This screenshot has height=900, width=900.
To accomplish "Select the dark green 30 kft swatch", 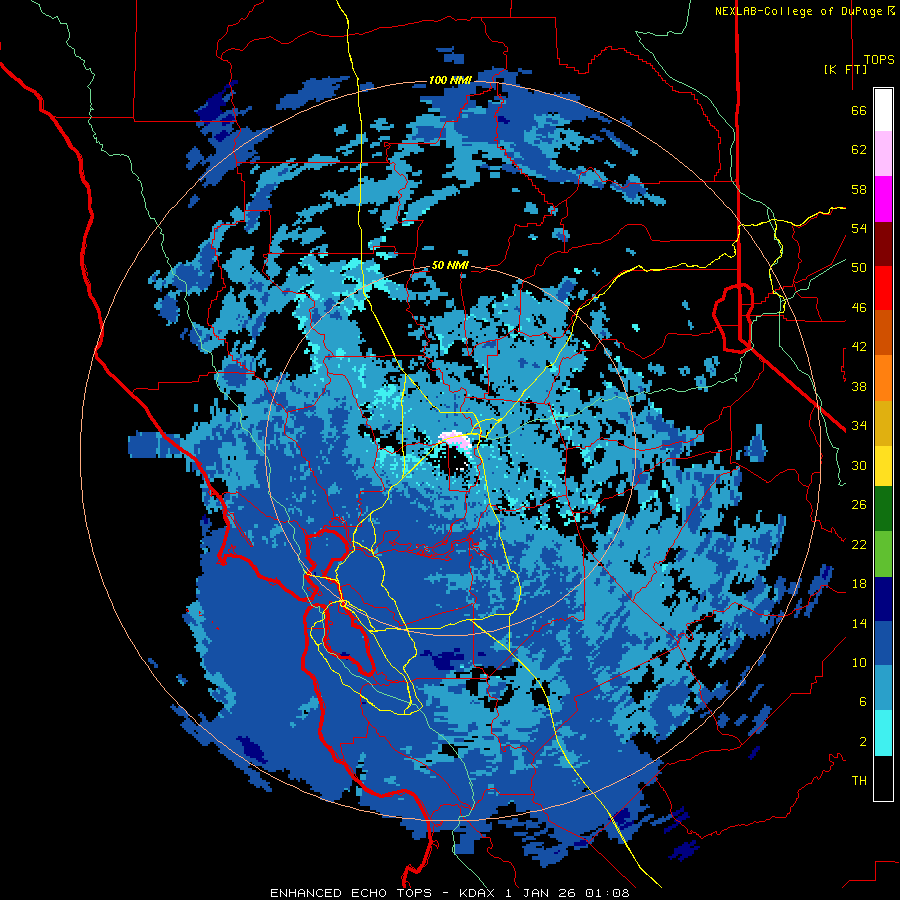I will 883,509.
